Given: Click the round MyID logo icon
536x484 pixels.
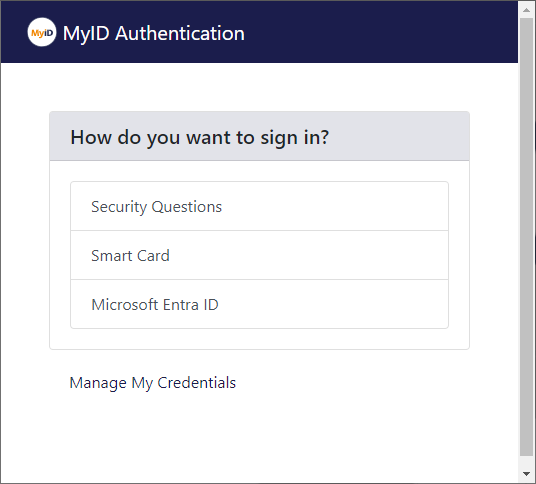Looking at the screenshot, I should coord(42,32).
